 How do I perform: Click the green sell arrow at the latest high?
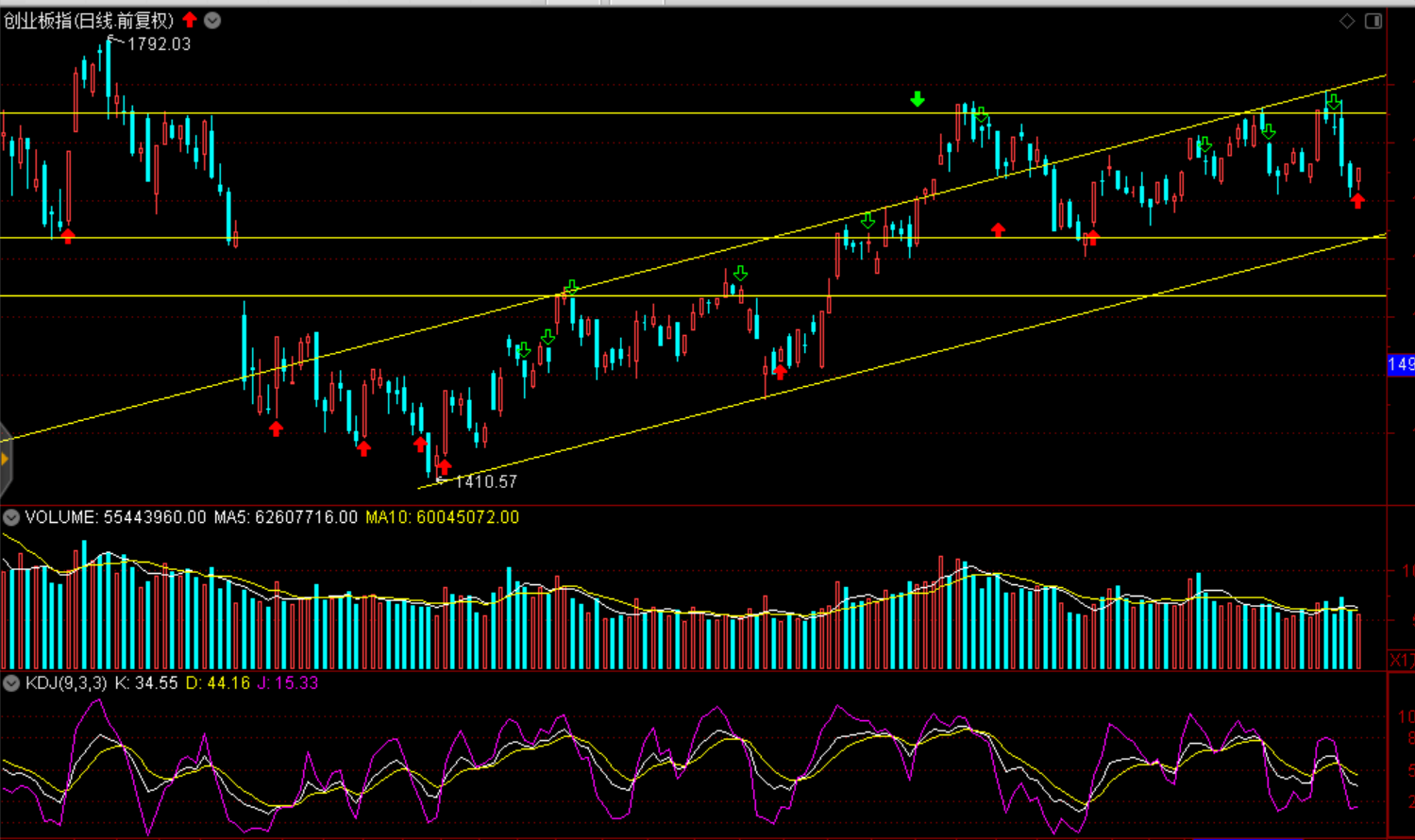(1333, 102)
